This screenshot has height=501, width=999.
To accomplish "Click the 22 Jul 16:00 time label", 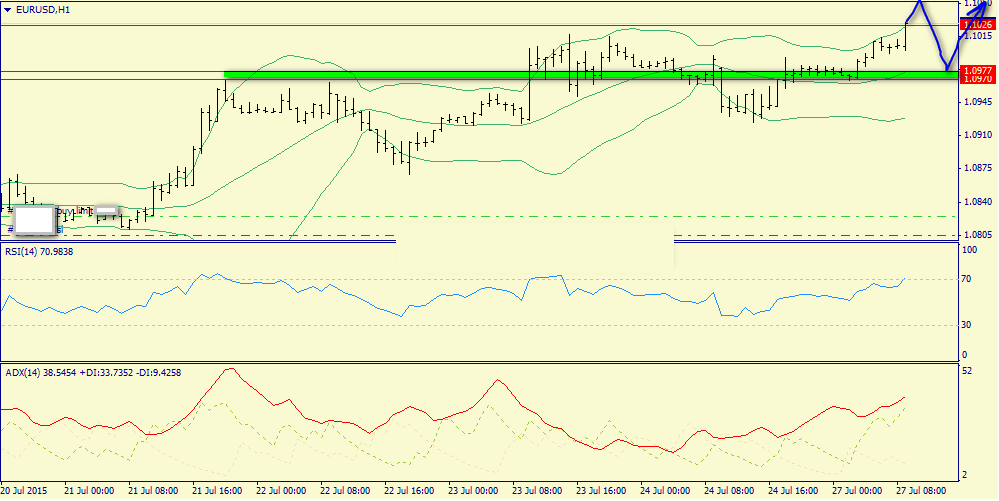I will (x=409, y=491).
